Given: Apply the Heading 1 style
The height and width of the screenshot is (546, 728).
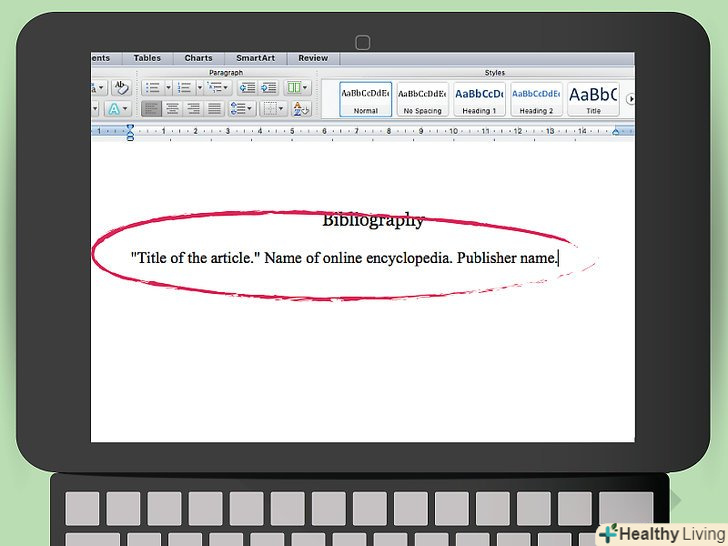Looking at the screenshot, I should pyautogui.click(x=479, y=99).
